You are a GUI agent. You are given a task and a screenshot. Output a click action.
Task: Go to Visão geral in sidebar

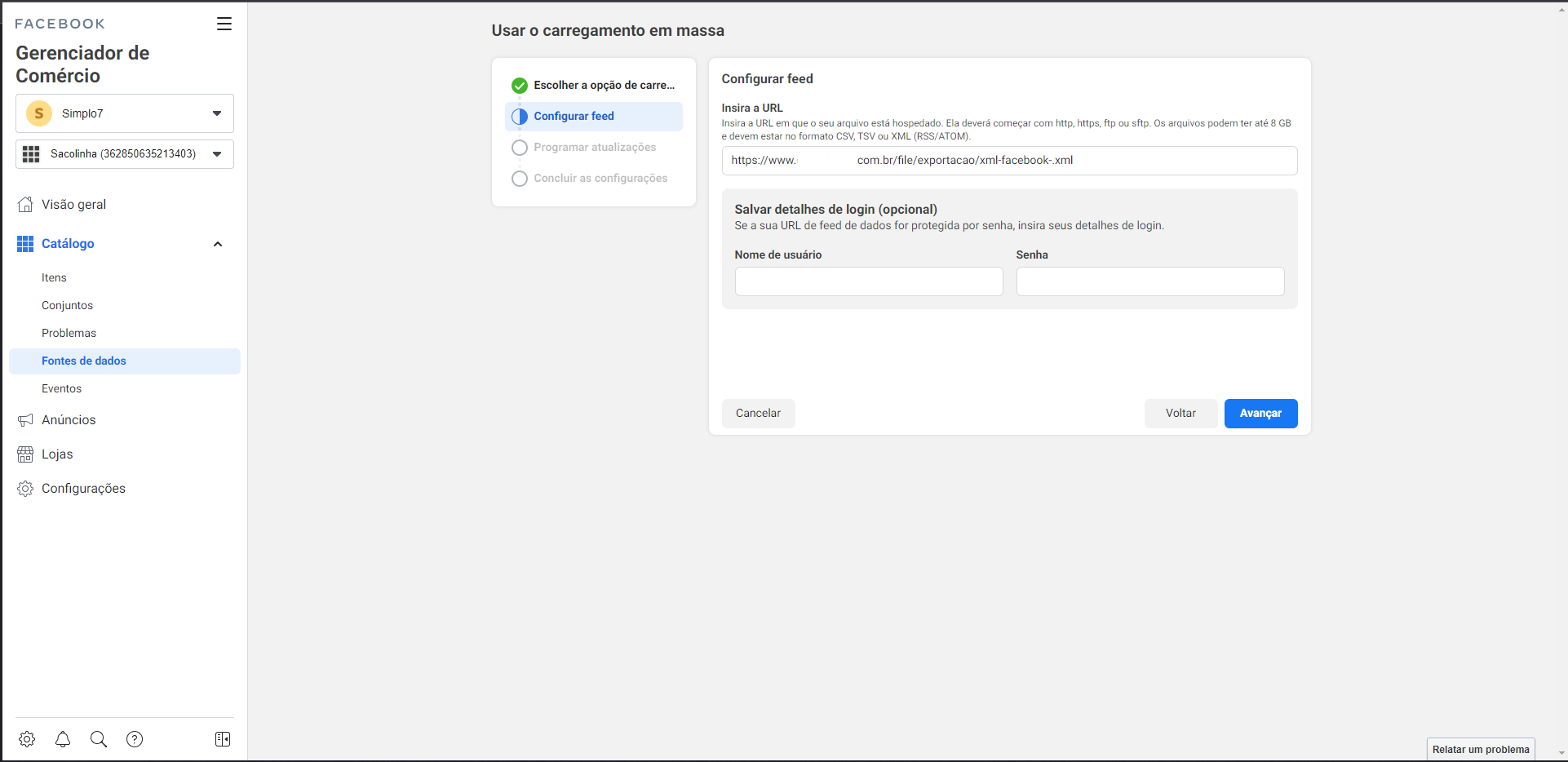tap(73, 205)
